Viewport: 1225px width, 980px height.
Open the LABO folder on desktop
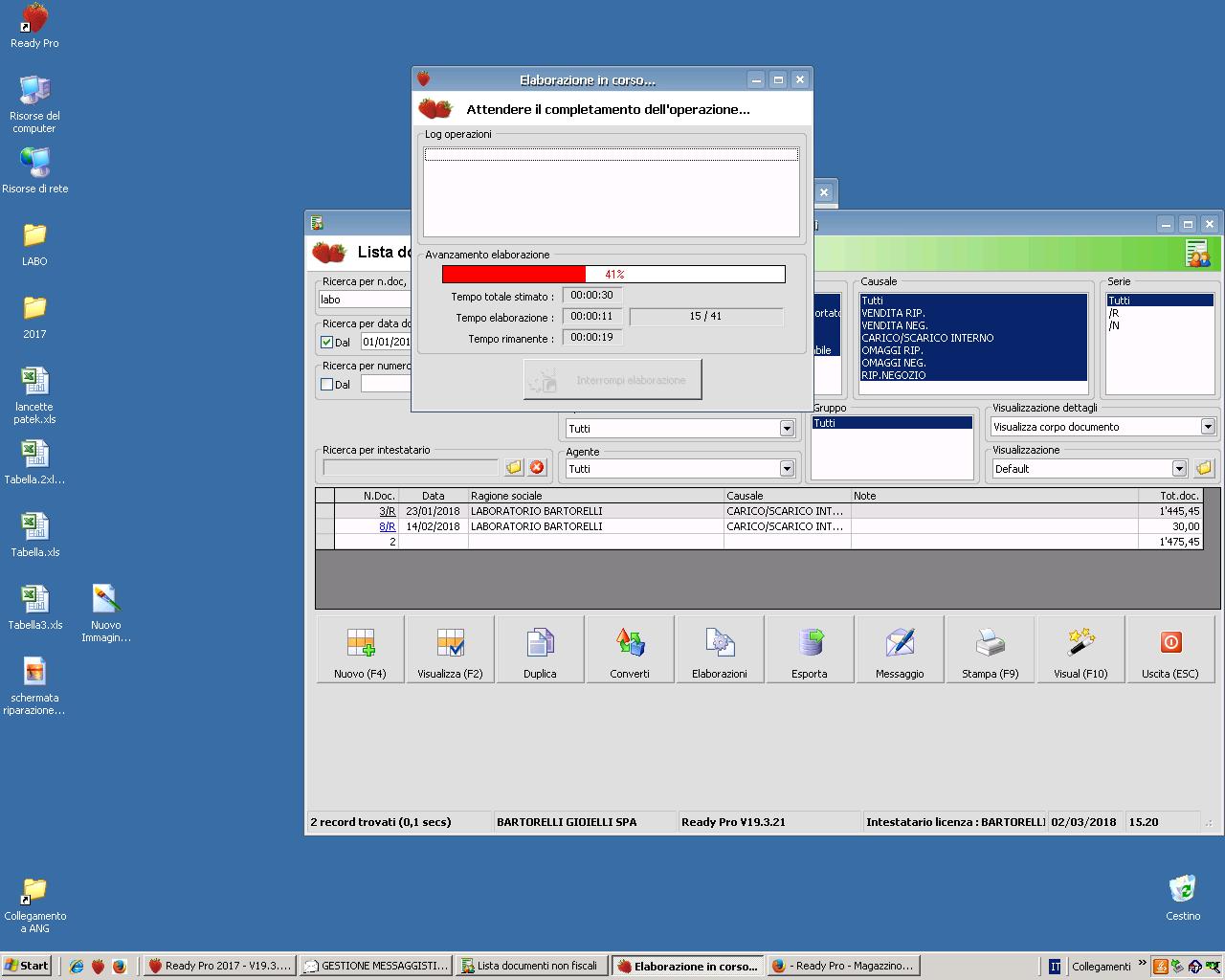point(34,244)
